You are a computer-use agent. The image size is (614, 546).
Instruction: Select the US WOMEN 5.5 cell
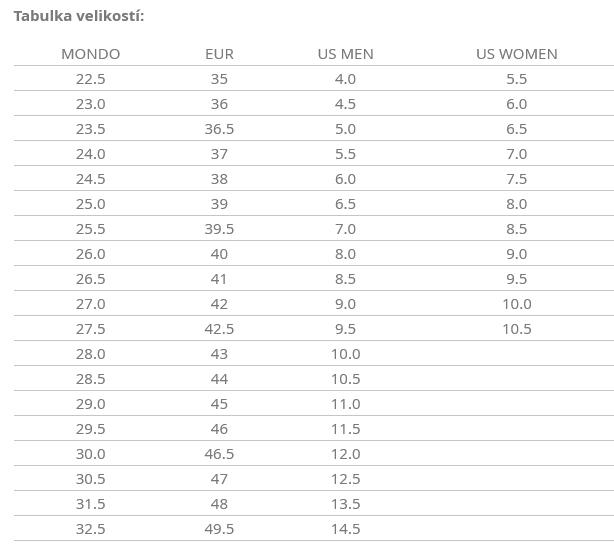click(516, 79)
